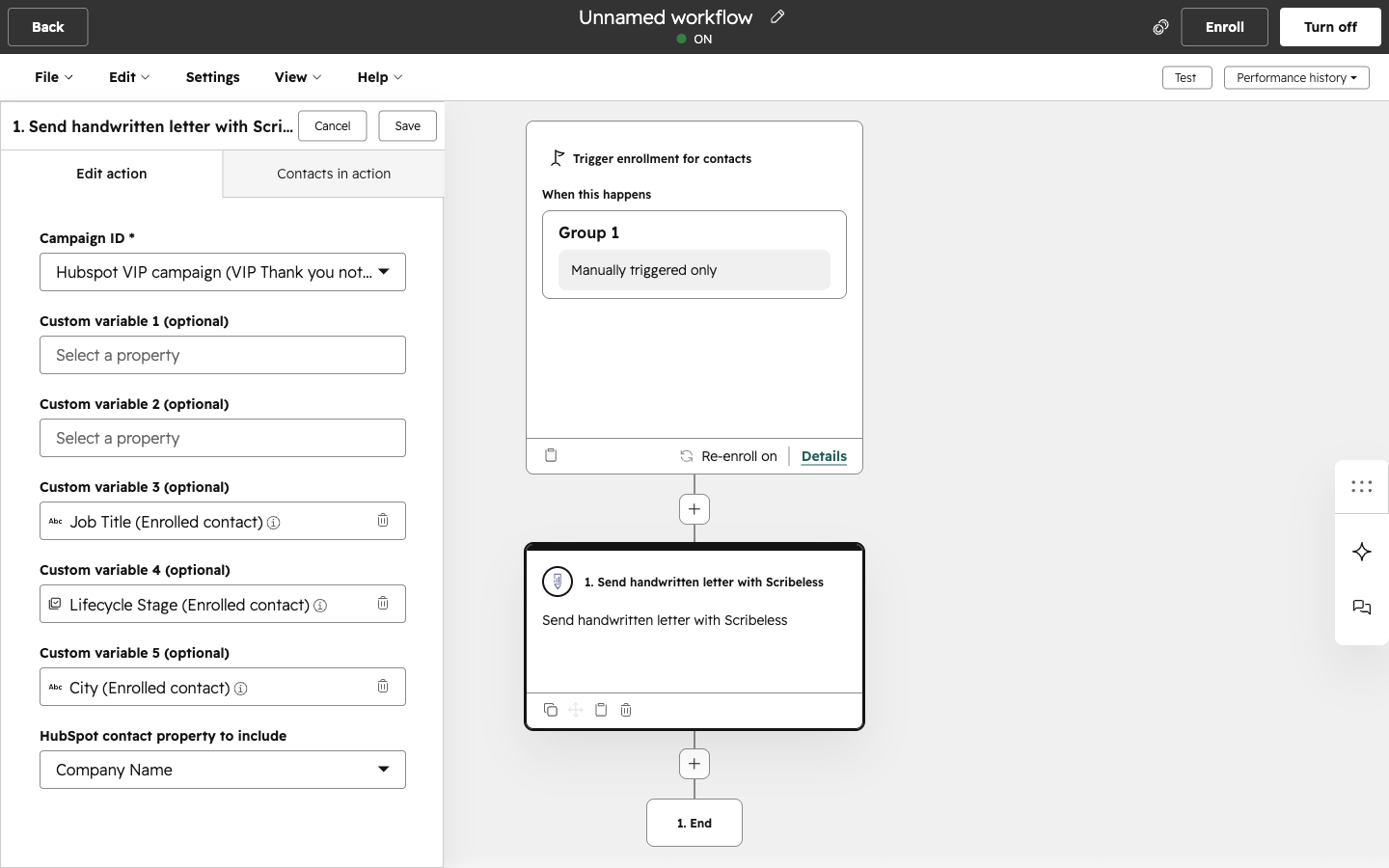Open the File menu

pos(54,77)
